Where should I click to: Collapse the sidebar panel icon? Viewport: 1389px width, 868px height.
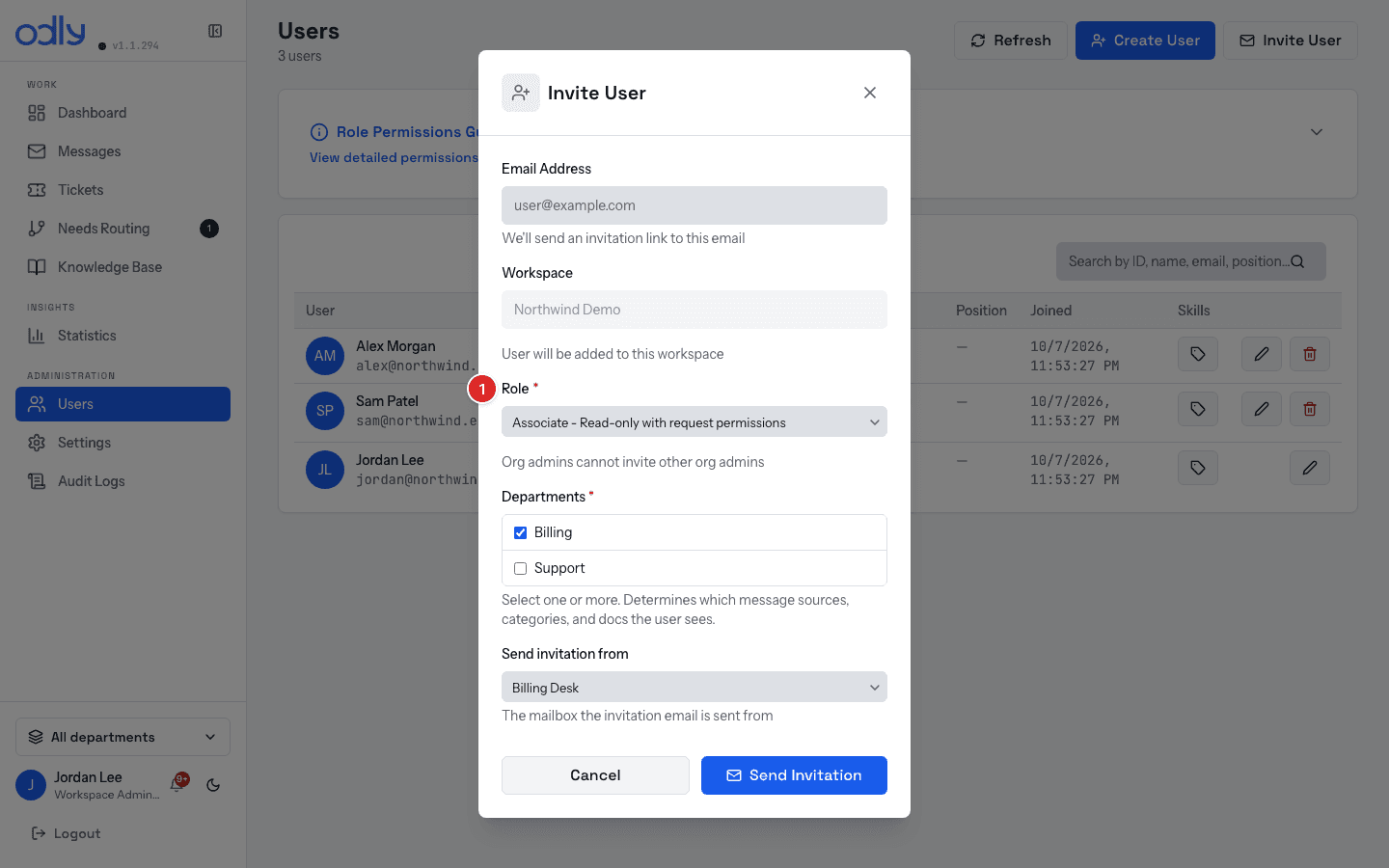pos(215,31)
